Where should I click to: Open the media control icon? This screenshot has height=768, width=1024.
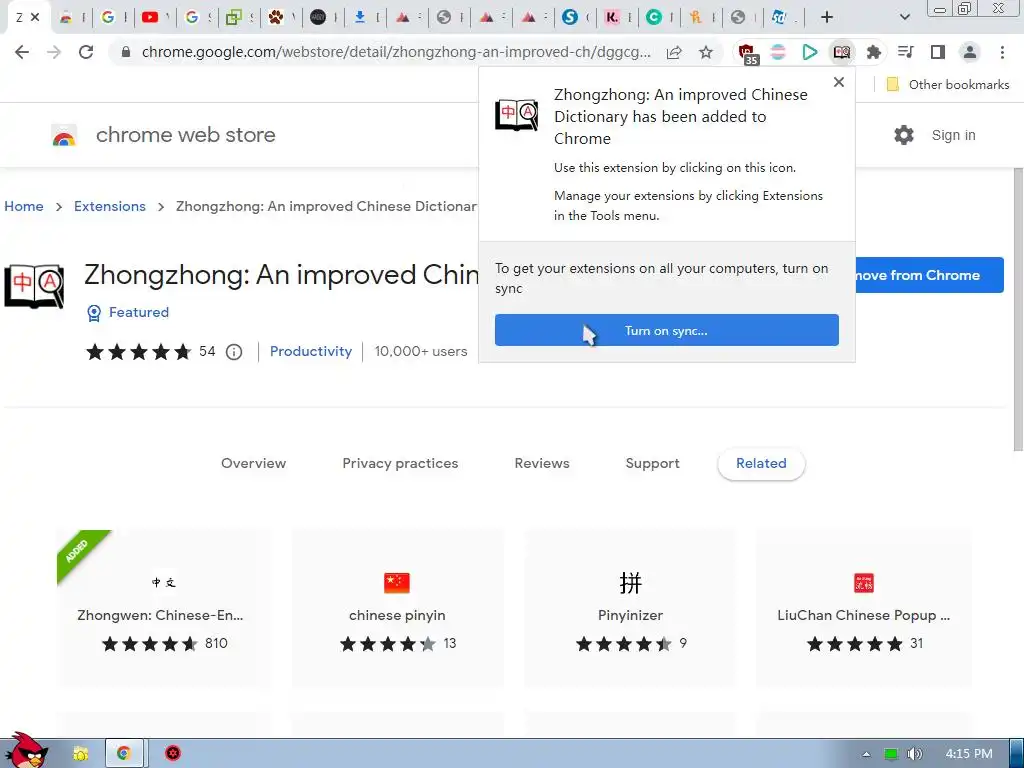coord(905,52)
